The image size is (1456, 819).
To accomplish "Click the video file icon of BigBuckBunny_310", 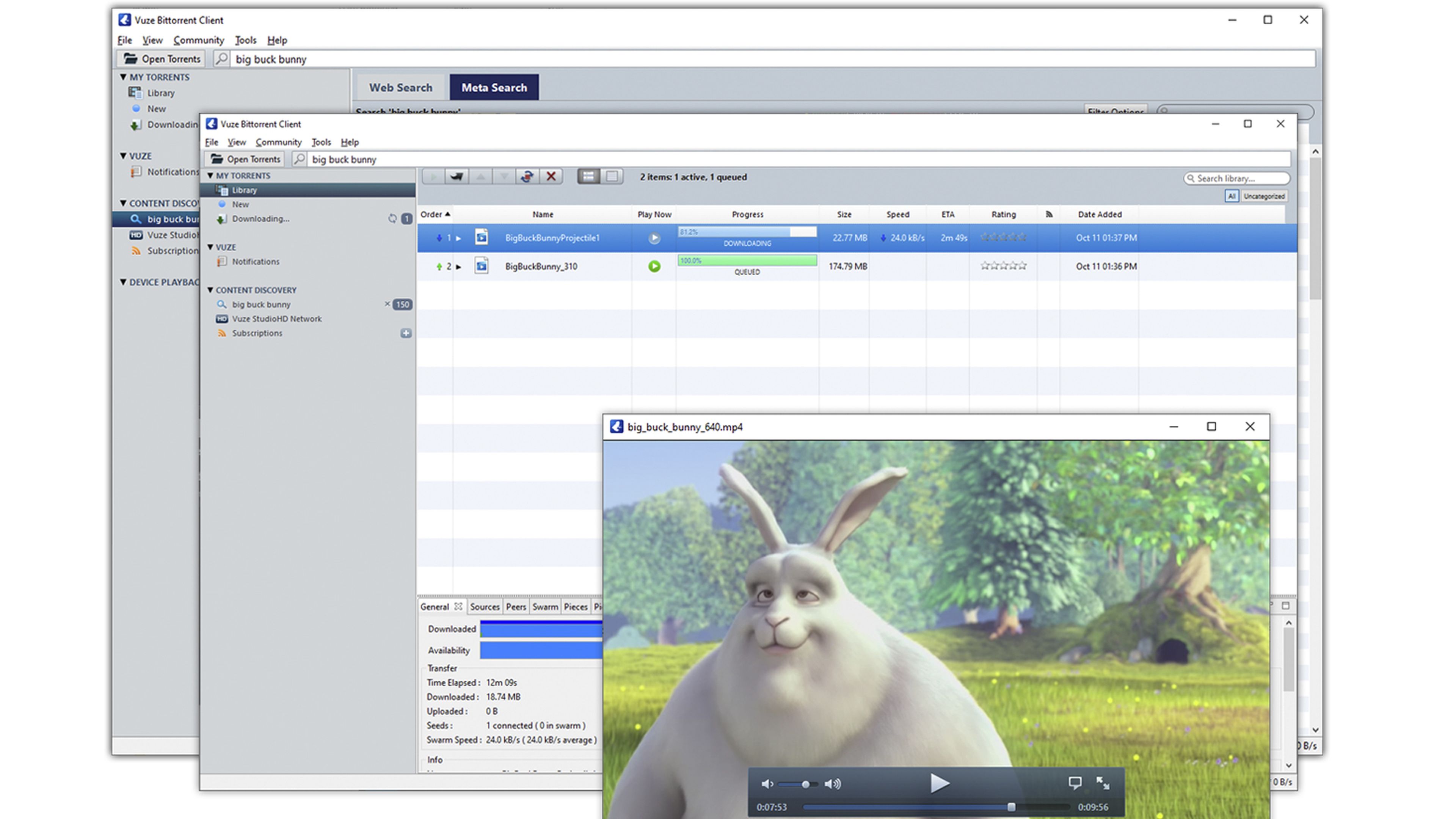I will point(481,266).
